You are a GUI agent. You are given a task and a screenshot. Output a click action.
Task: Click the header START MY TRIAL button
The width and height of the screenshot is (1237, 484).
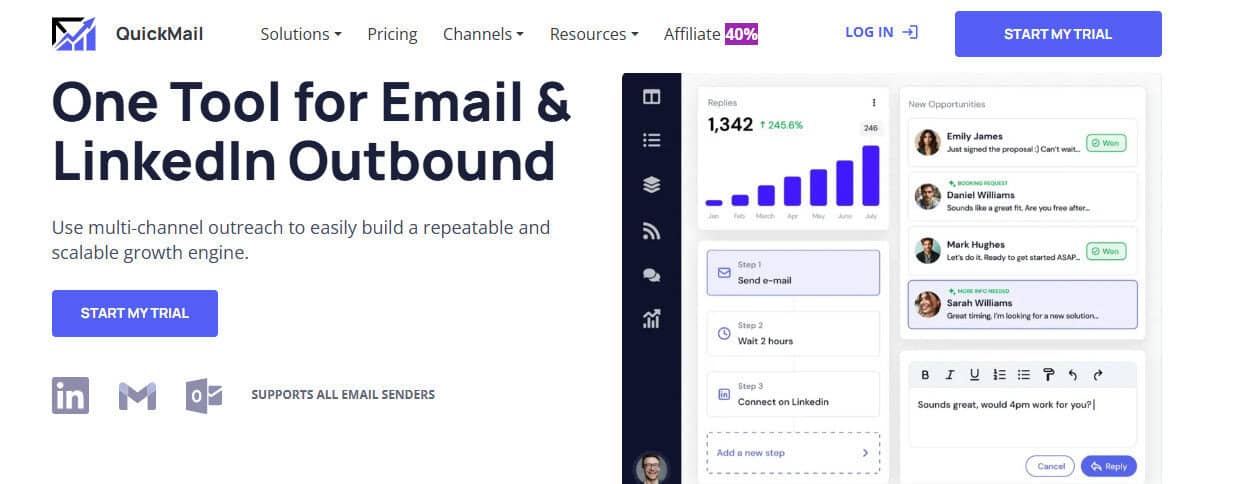(1058, 34)
